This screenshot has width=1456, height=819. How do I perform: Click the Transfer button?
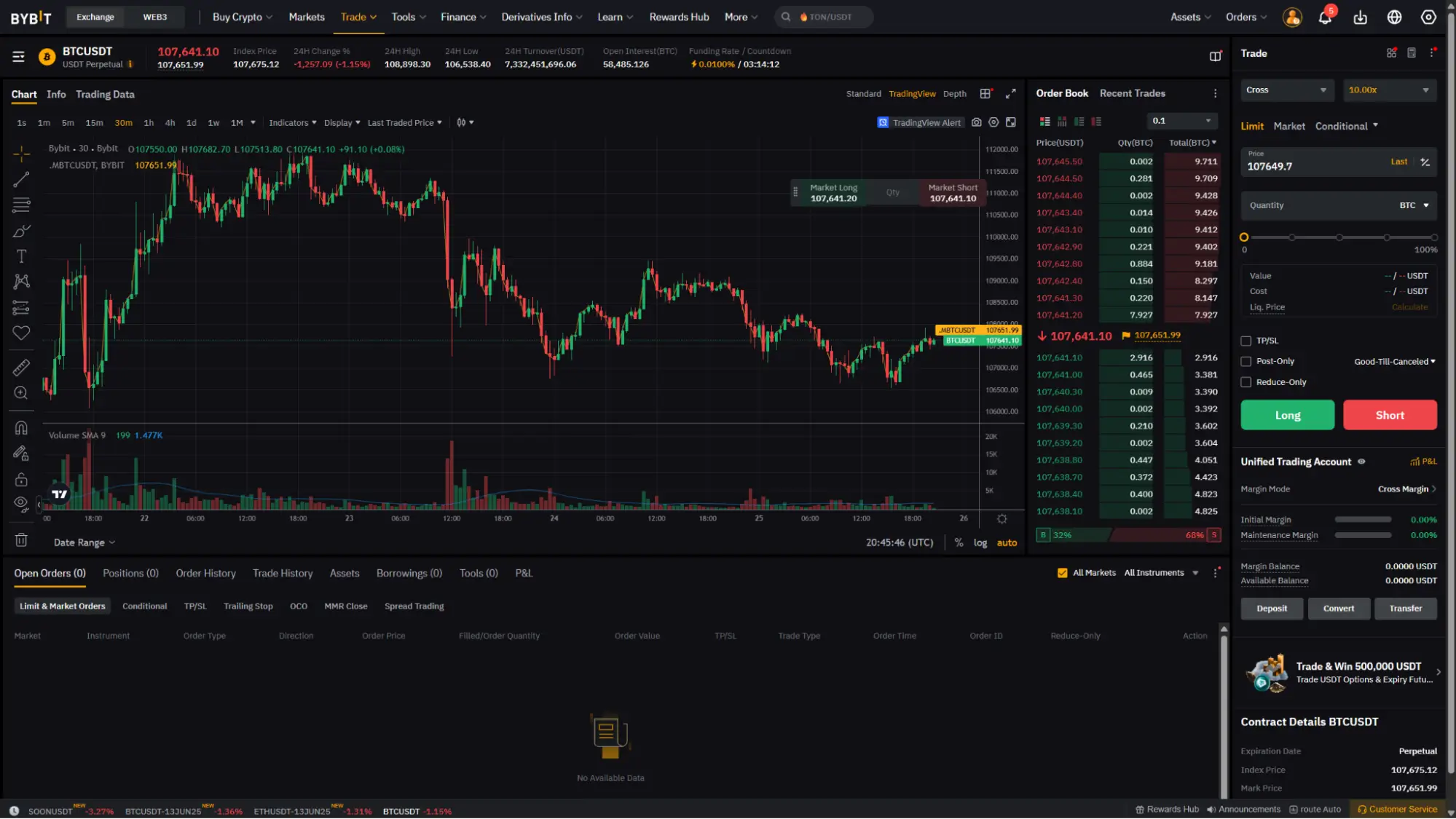point(1405,609)
